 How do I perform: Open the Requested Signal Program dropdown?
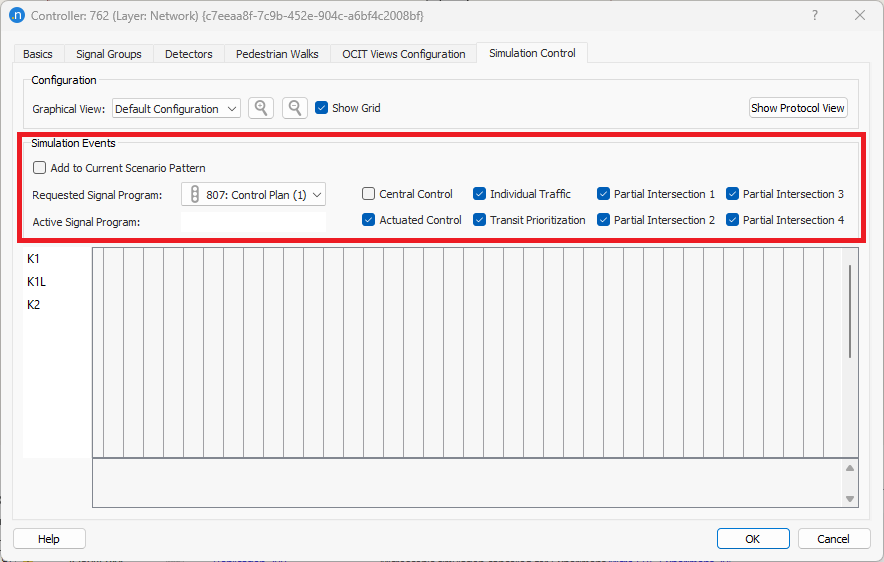coord(254,194)
